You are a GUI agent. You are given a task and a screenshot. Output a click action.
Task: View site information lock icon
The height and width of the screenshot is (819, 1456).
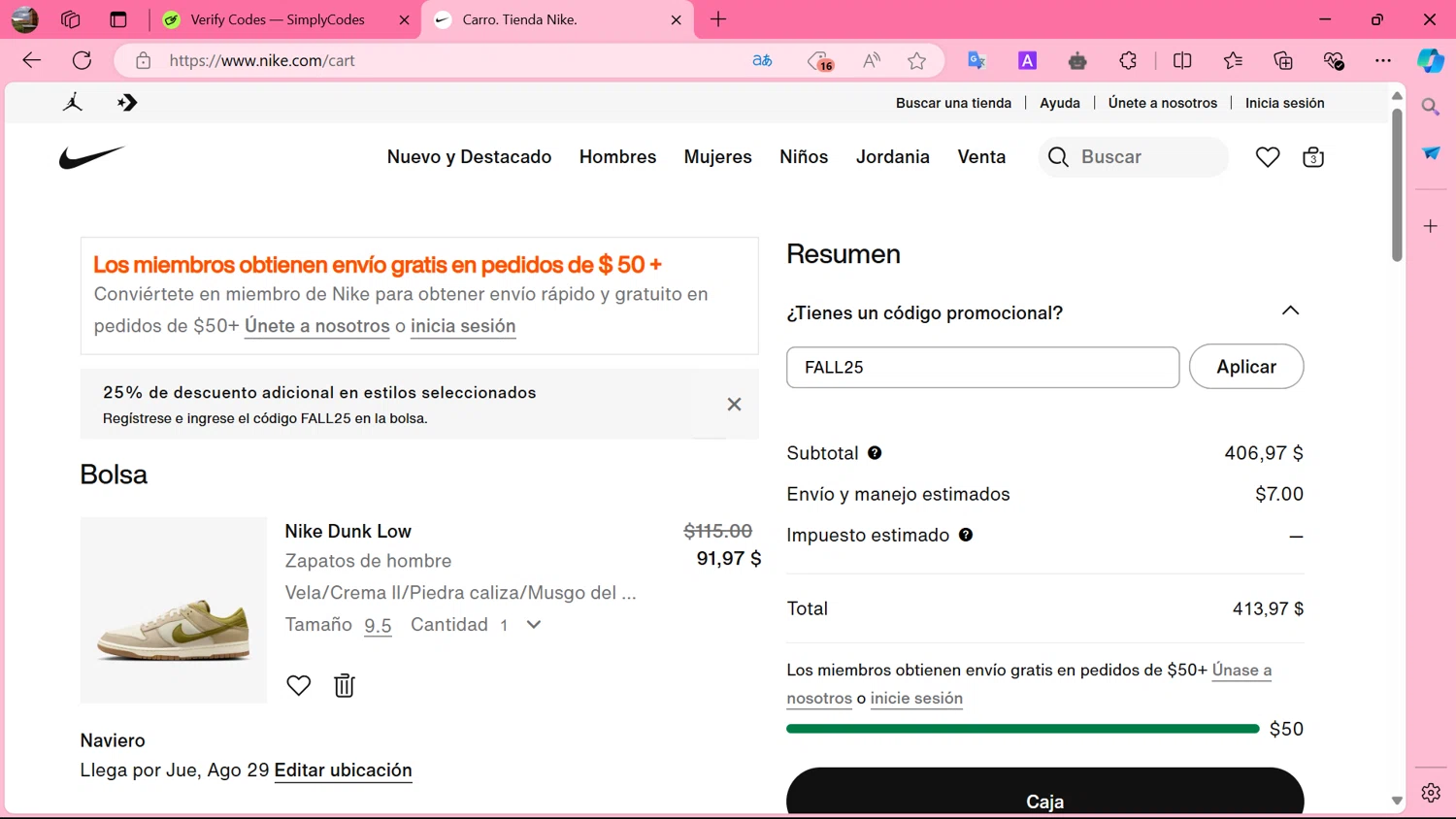point(144,60)
